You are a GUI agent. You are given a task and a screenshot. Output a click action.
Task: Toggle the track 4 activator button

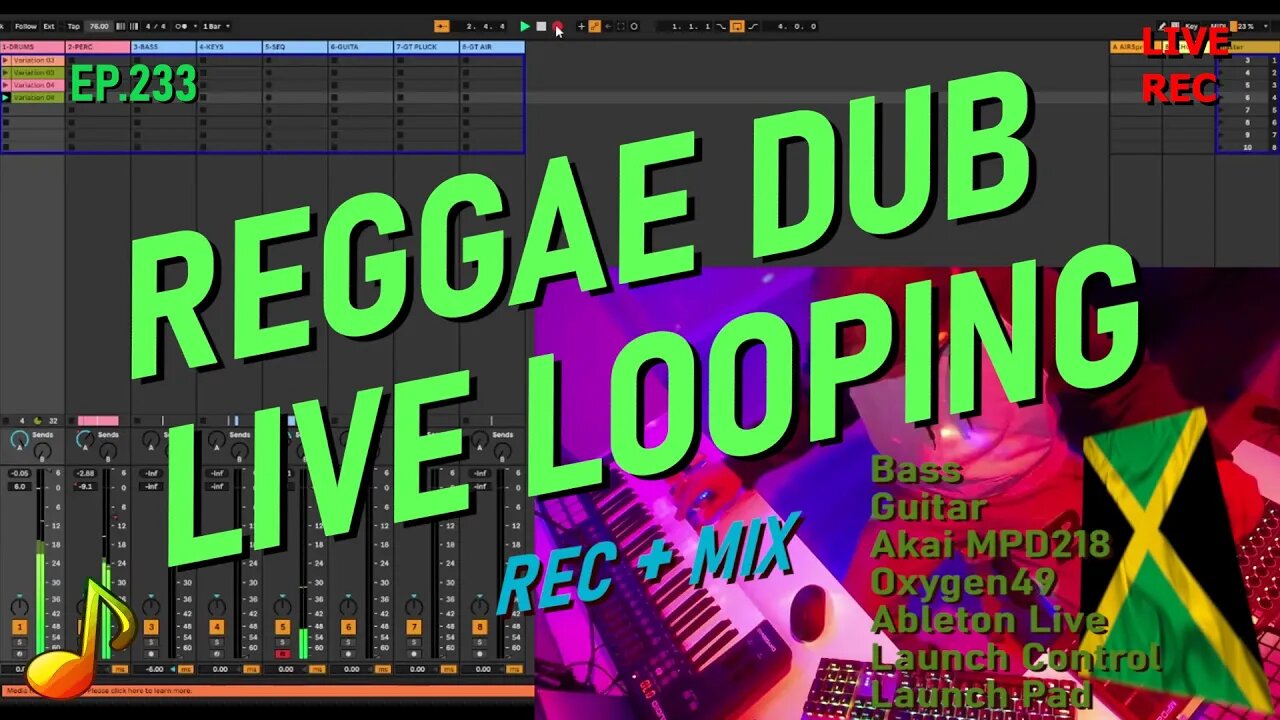pos(217,627)
